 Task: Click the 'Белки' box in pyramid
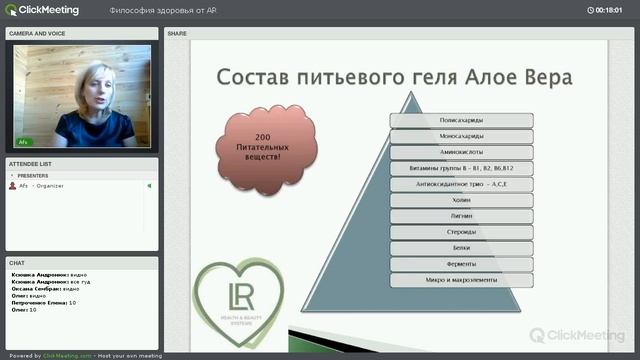[x=462, y=248]
